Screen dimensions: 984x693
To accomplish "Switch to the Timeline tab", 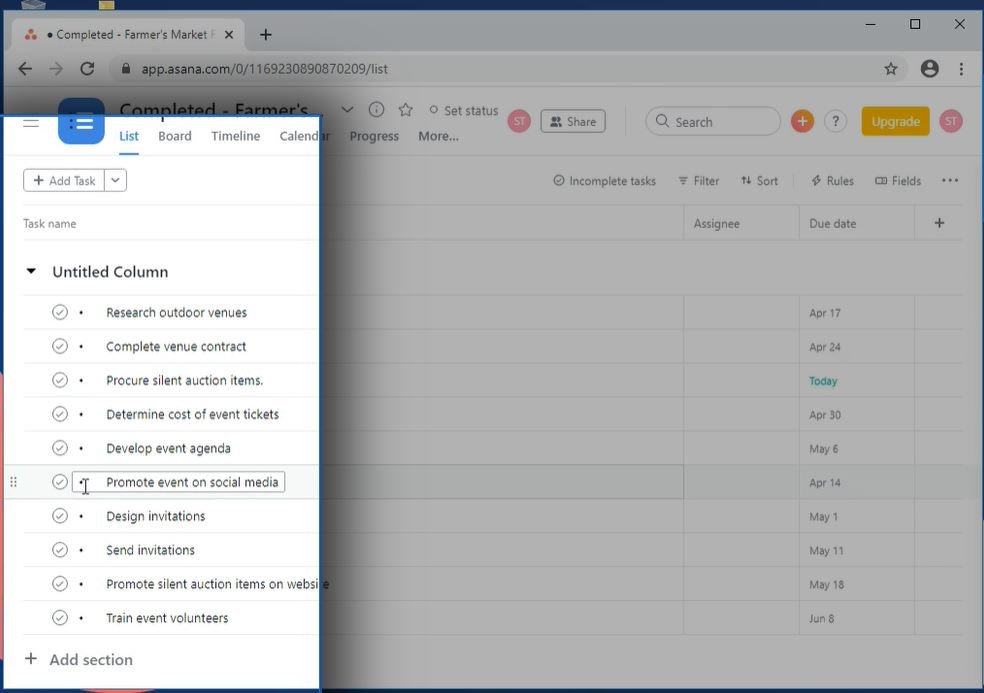I will click(235, 136).
